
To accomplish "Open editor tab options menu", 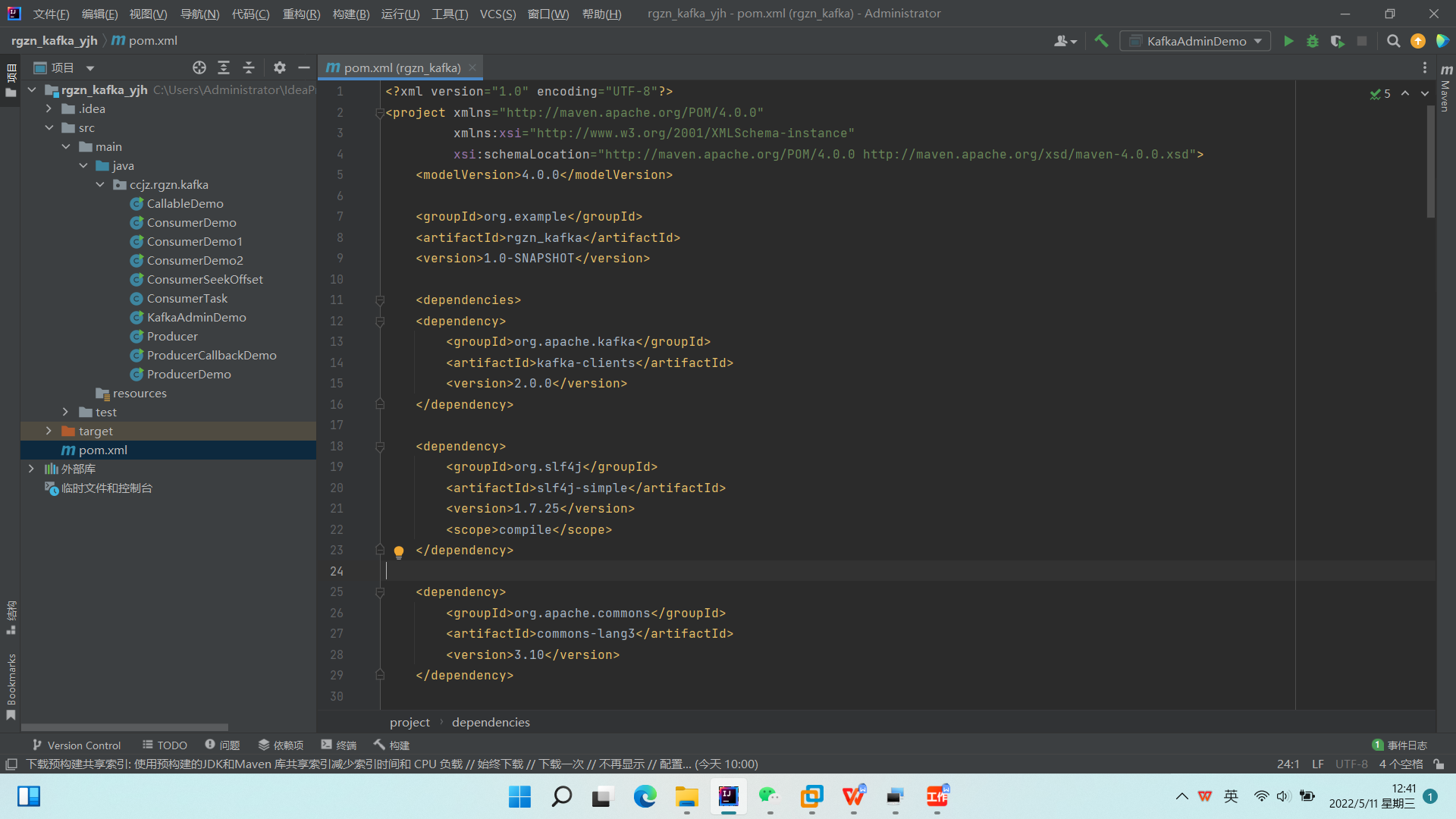I will pyautogui.click(x=1424, y=67).
